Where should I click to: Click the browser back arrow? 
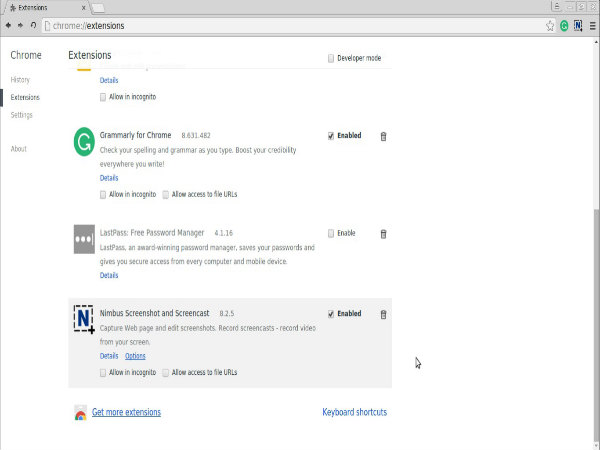[x=8, y=25]
